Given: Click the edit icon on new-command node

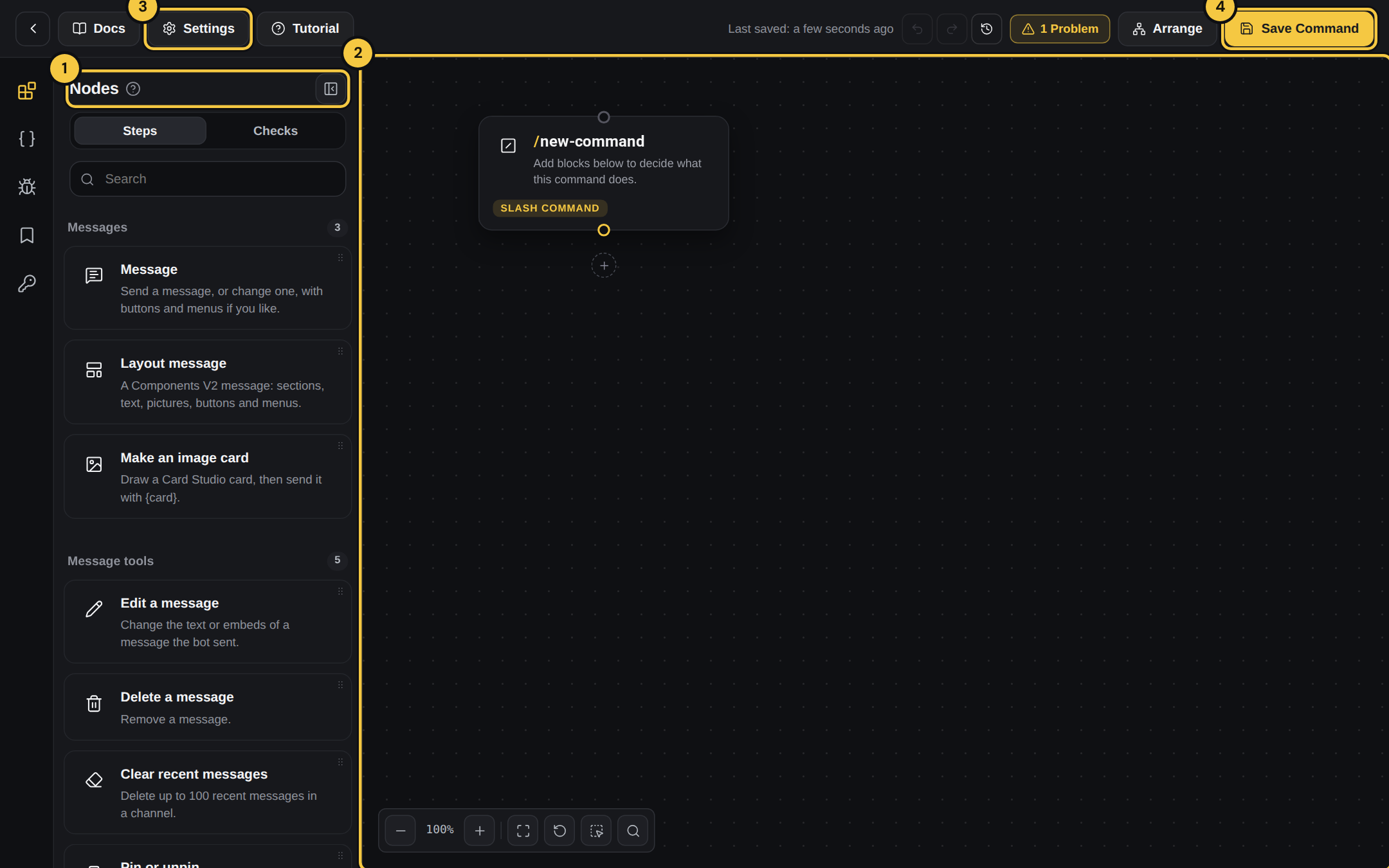Looking at the screenshot, I should tap(508, 146).
